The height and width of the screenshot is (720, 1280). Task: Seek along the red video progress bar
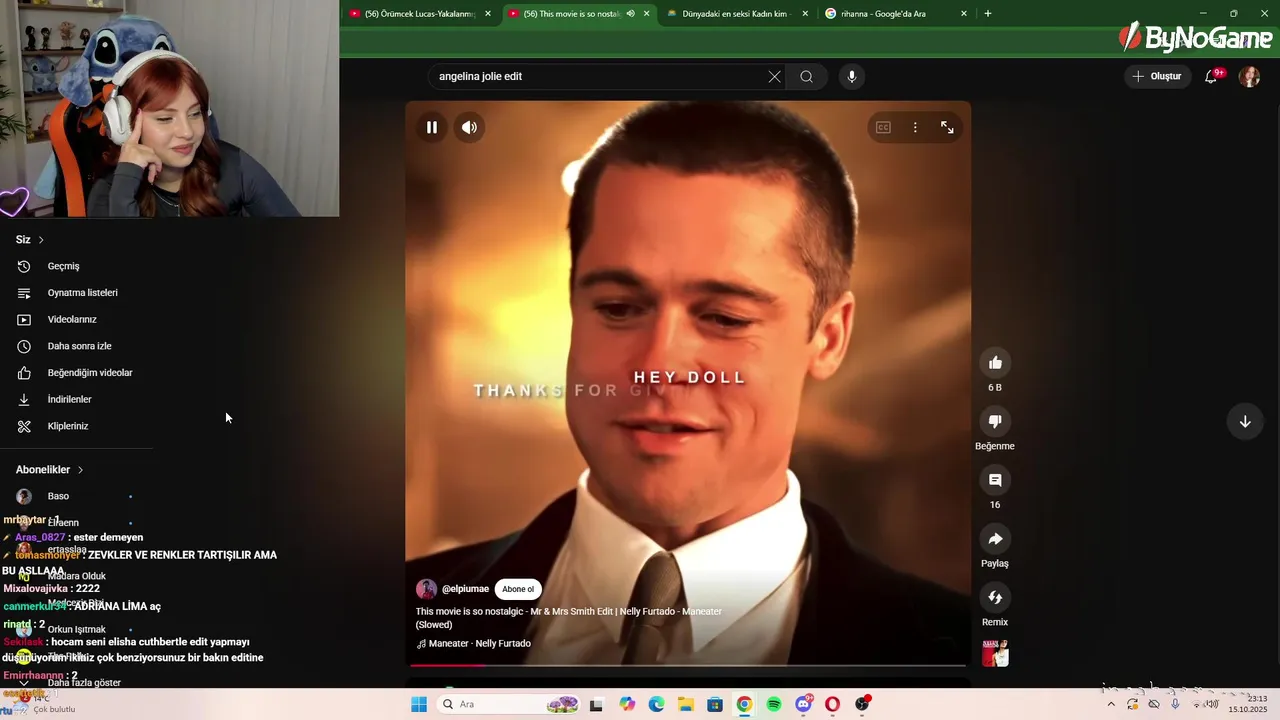tap(688, 664)
